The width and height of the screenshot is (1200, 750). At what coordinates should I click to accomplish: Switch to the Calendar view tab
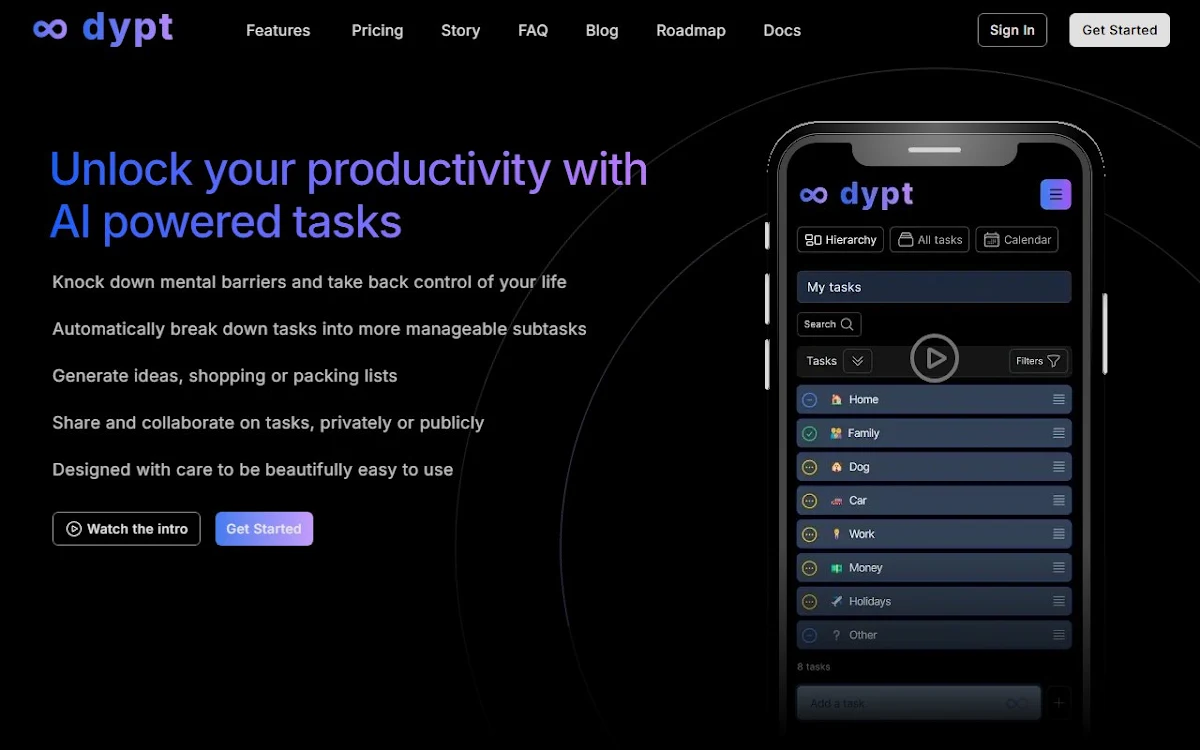click(1017, 240)
